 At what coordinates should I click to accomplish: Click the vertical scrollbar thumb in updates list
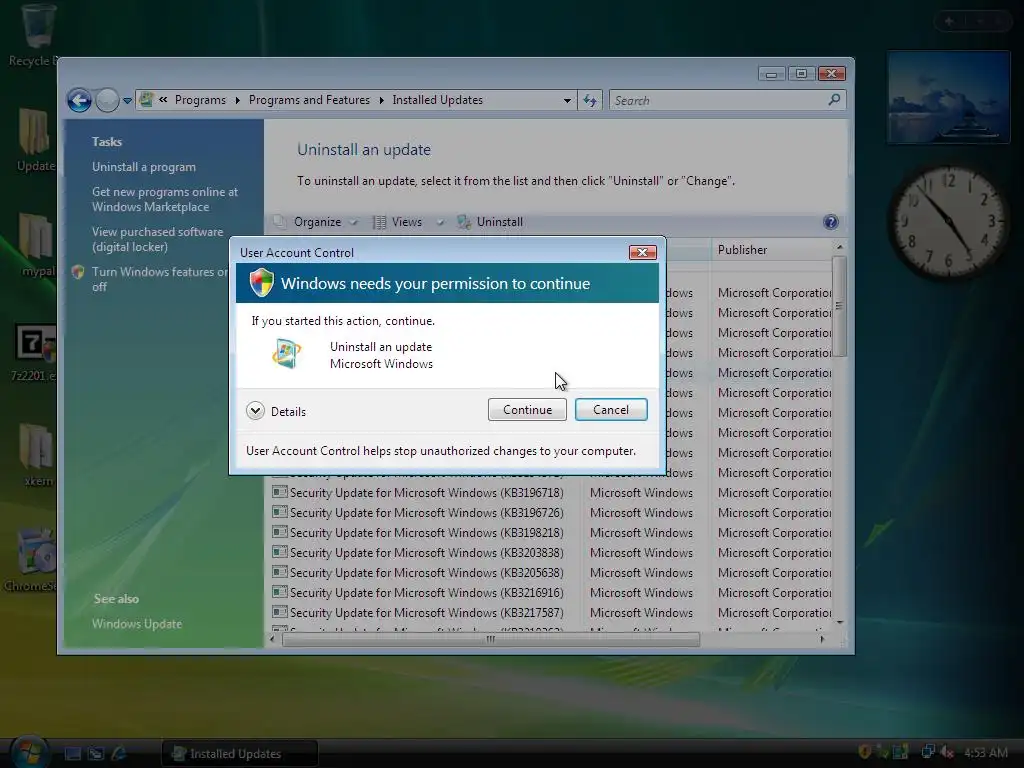click(839, 306)
